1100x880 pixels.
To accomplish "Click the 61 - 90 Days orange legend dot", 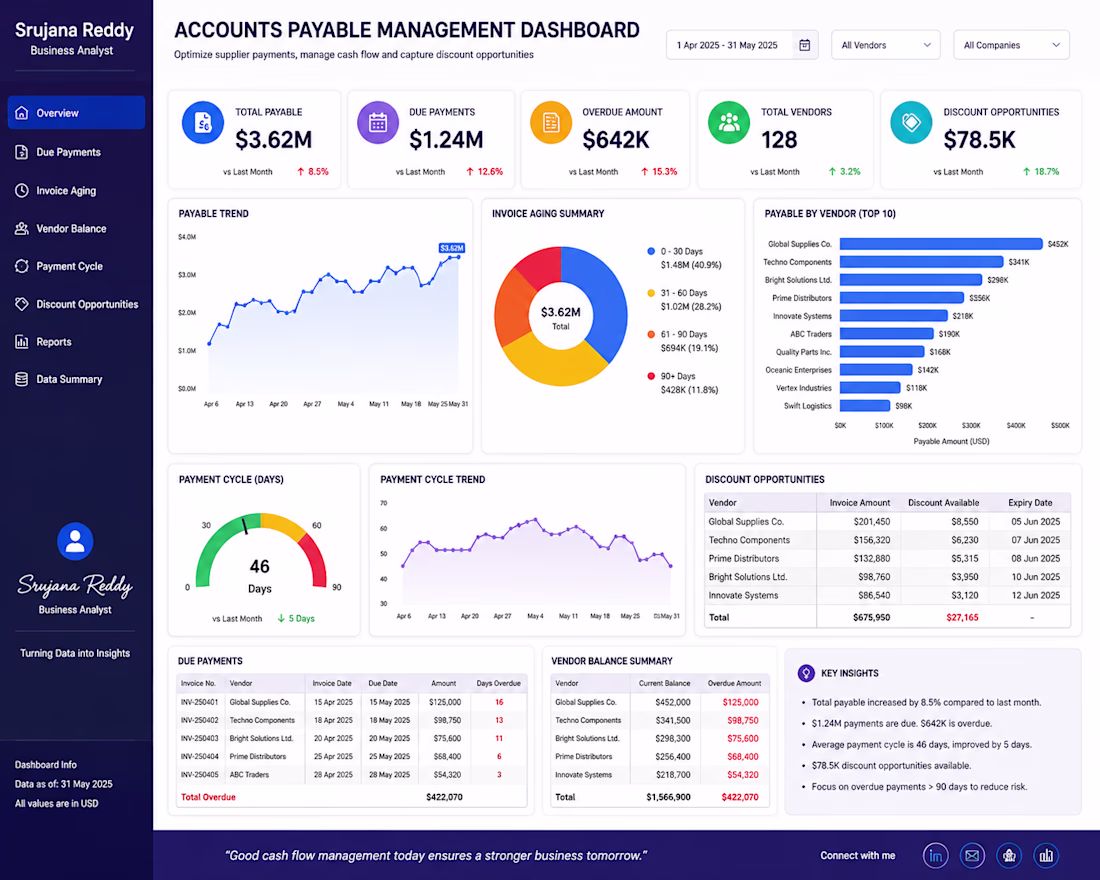I will click(651, 334).
